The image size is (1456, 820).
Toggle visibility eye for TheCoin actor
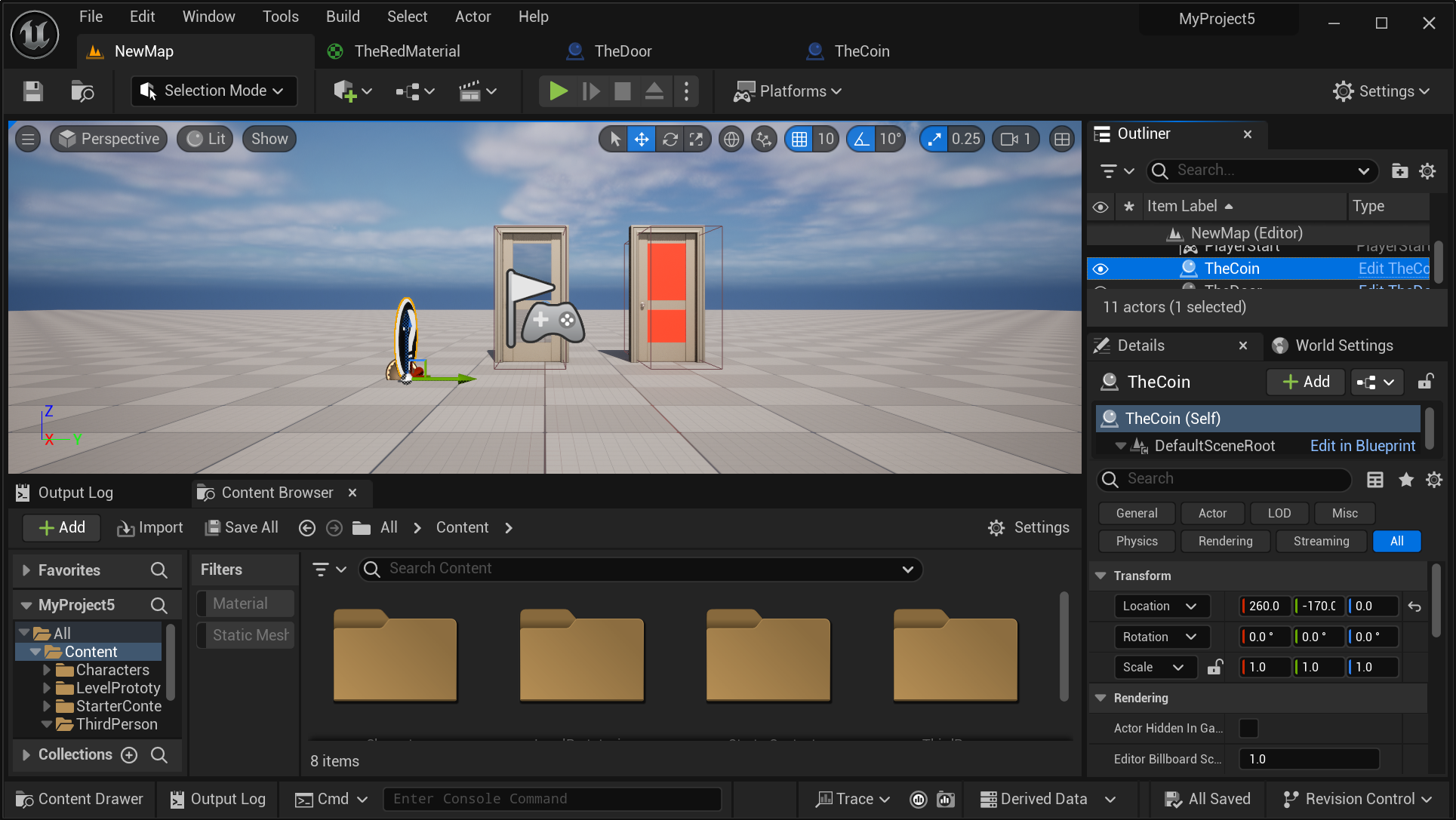click(x=1100, y=269)
